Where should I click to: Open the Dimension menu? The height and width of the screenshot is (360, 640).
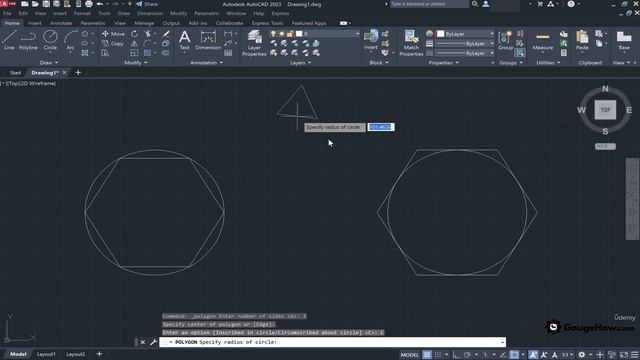click(x=150, y=13)
